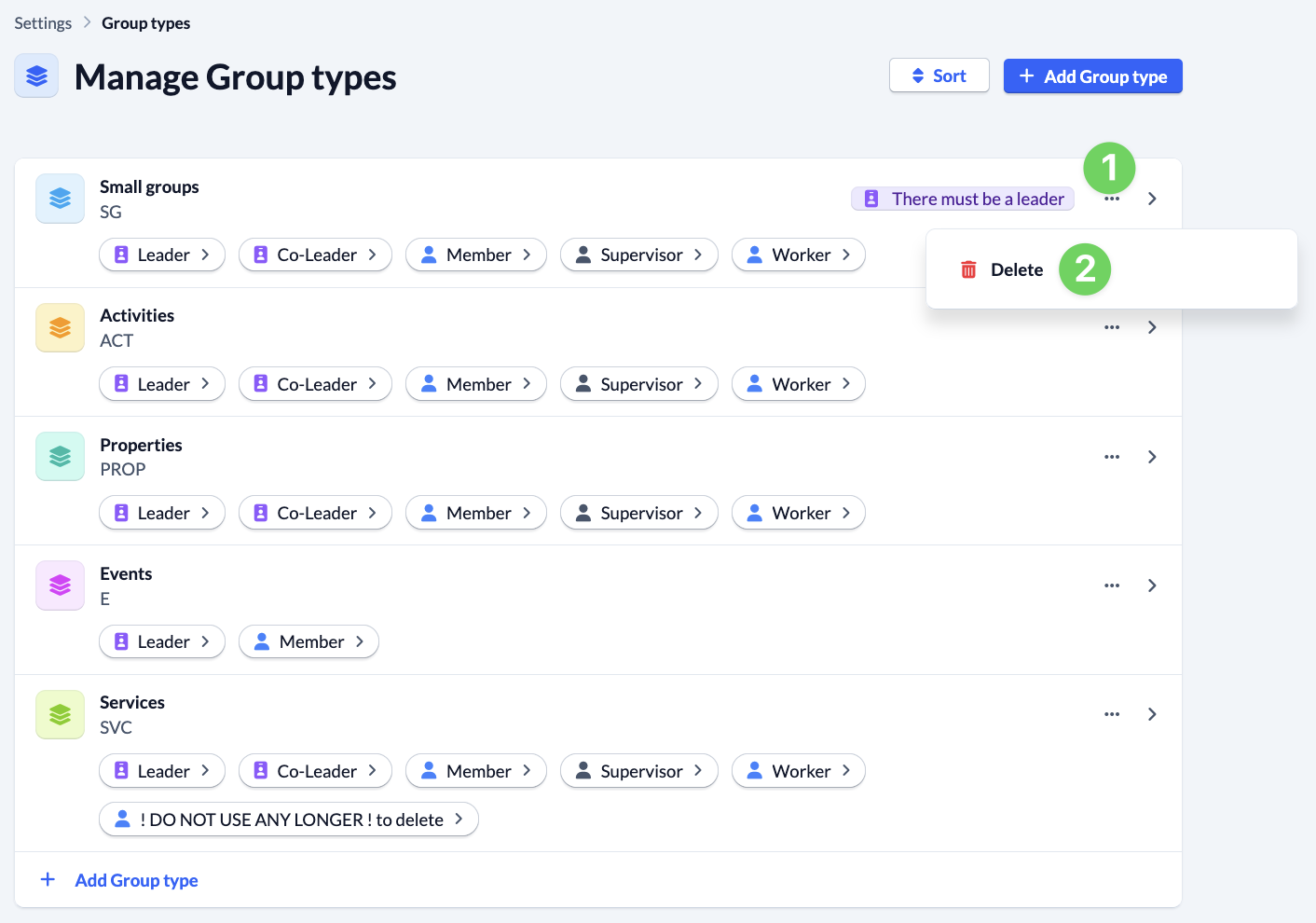
Task: Click the There must be a leader badge
Action: coord(963,199)
